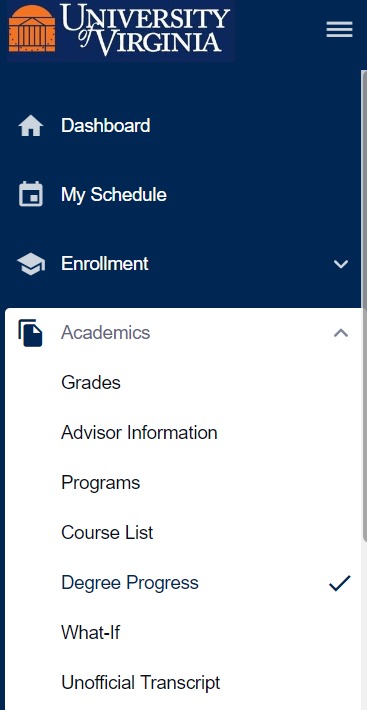Image resolution: width=367 pixels, height=710 pixels.
Task: Expand the Enrollment chevron
Action: [x=341, y=264]
